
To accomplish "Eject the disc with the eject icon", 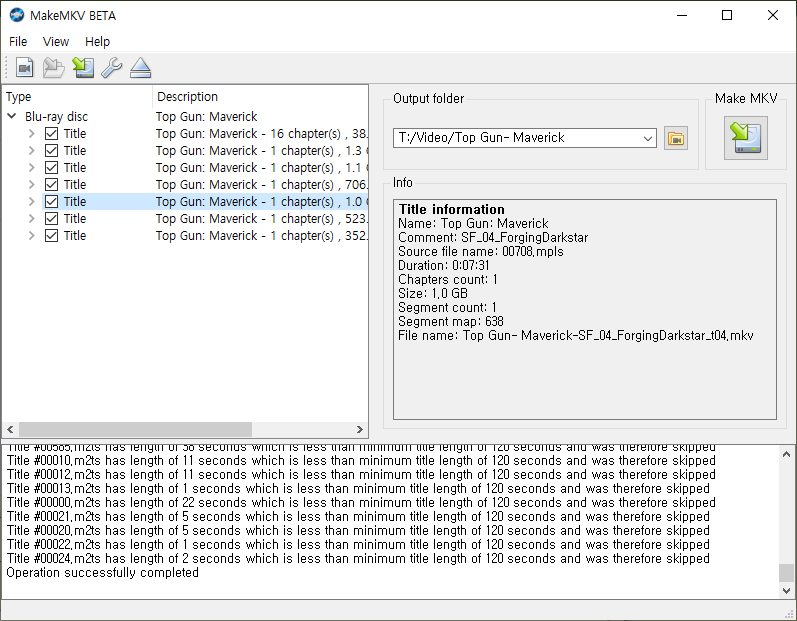I will 140,68.
